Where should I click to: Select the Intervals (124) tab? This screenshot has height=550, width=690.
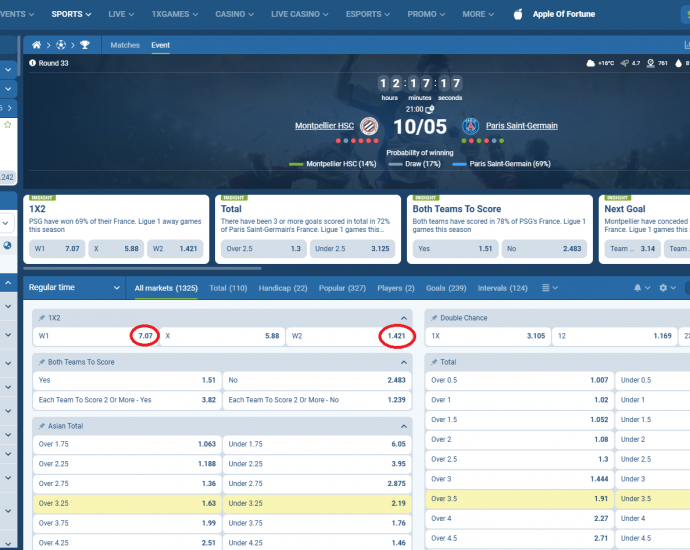tap(503, 288)
